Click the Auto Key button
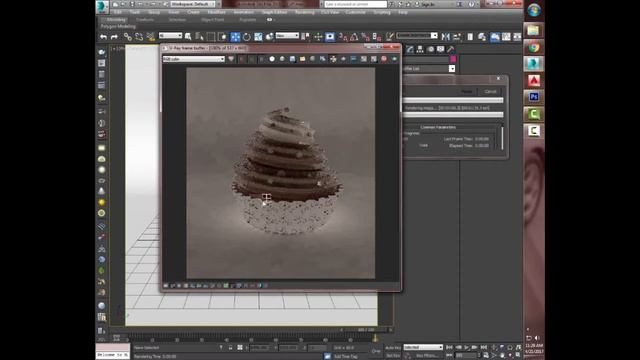Screen dimensions: 640x360 (393, 348)
